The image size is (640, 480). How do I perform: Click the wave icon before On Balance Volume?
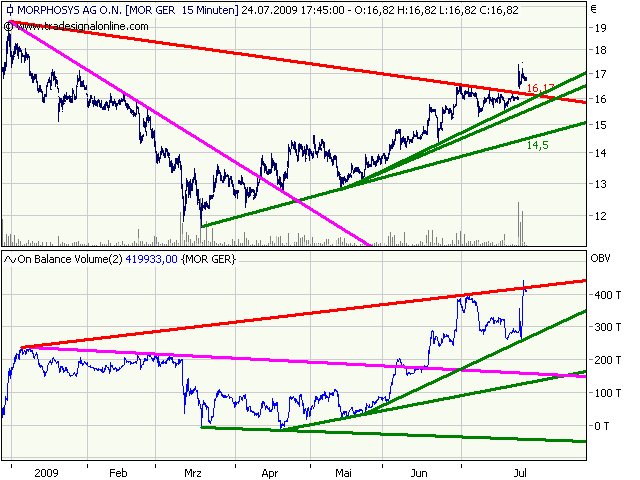point(10,260)
